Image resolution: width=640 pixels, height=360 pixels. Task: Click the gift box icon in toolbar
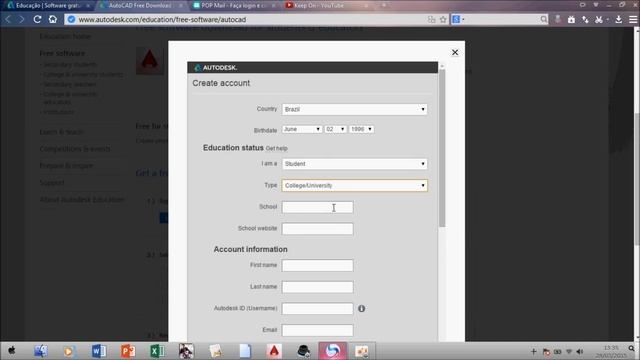571,19
